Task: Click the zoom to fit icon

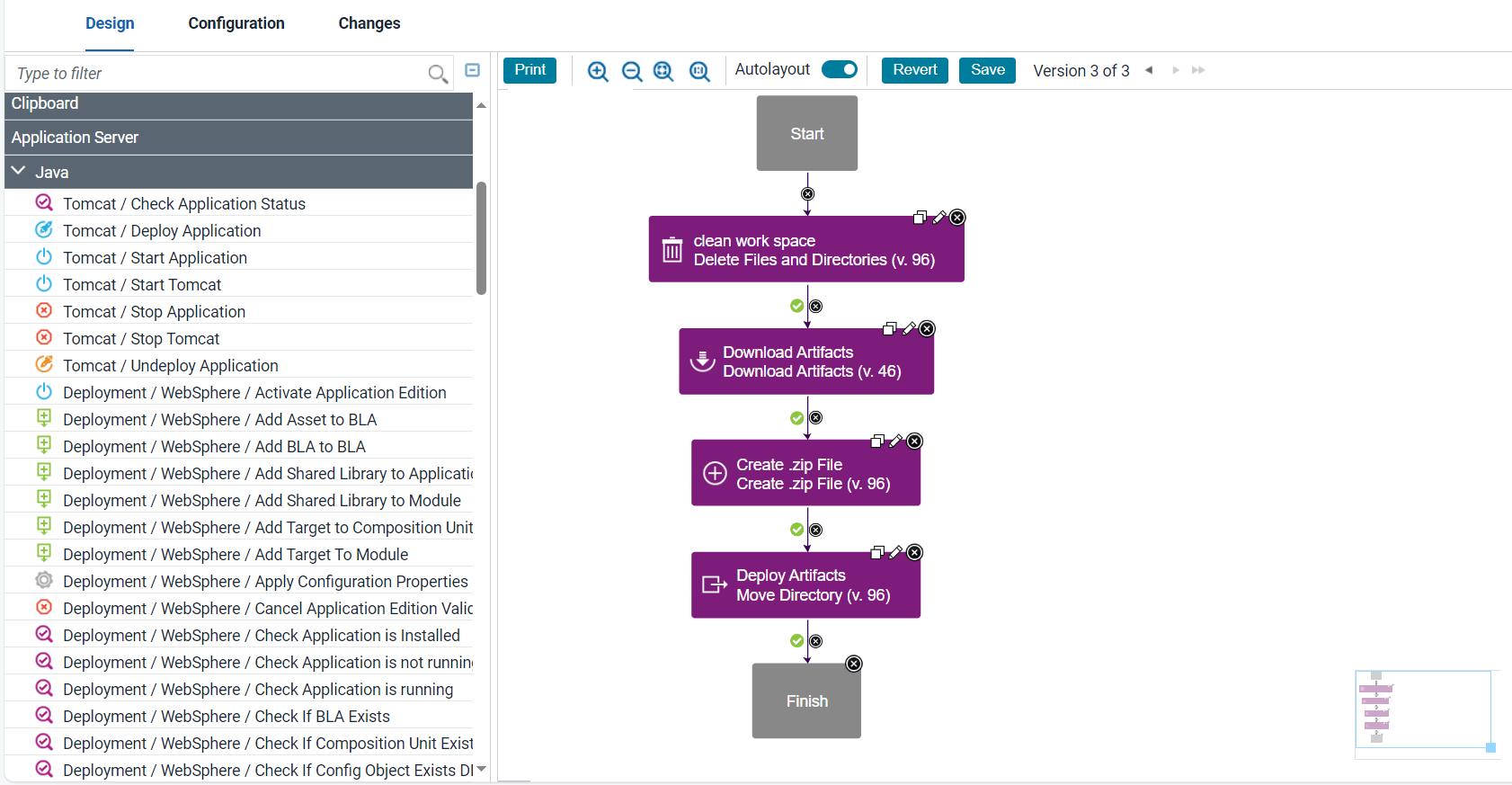Action: (x=663, y=71)
